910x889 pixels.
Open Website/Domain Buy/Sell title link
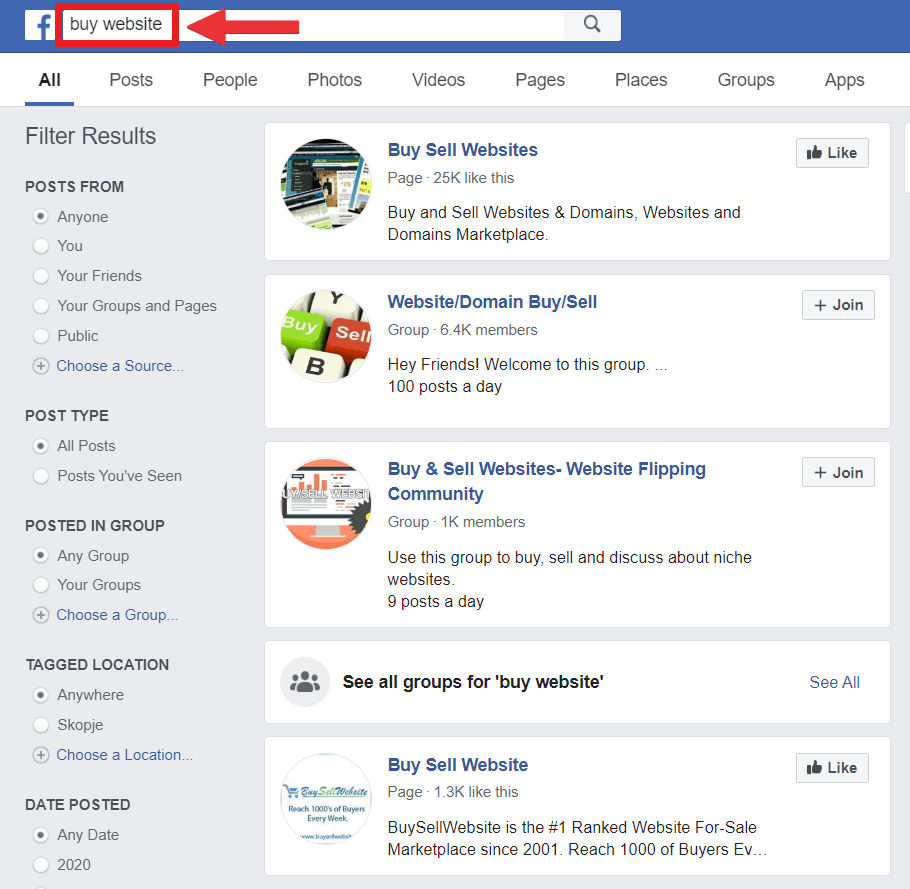[492, 302]
